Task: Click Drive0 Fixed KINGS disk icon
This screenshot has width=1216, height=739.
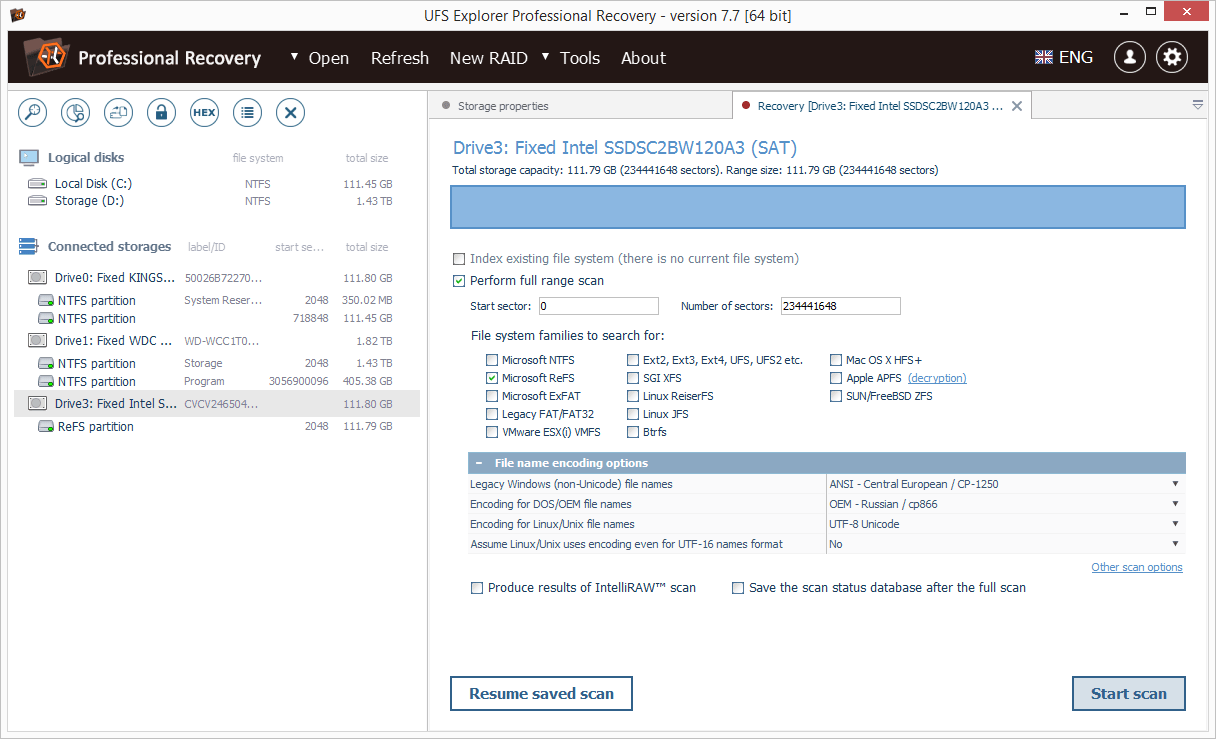Action: [37, 278]
